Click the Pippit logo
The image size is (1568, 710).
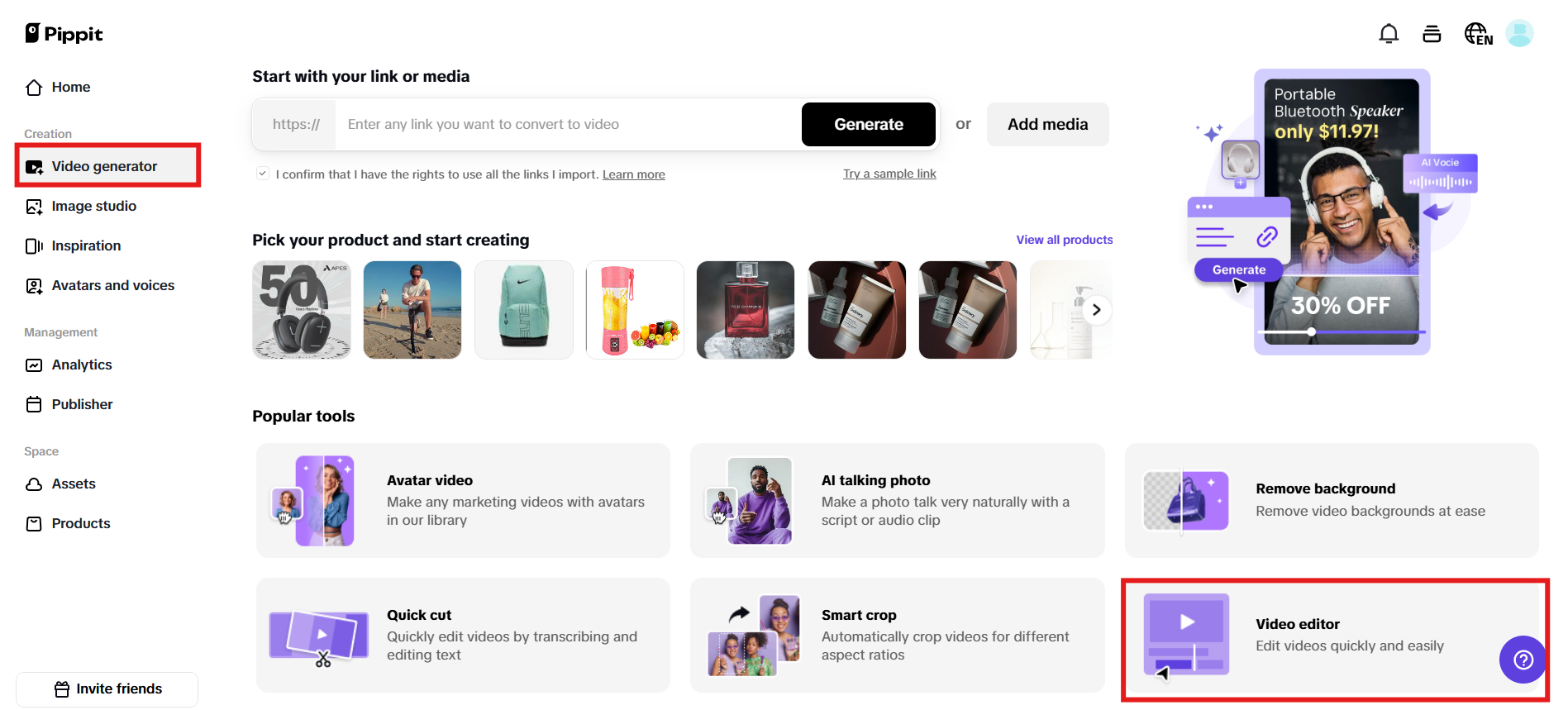(64, 34)
